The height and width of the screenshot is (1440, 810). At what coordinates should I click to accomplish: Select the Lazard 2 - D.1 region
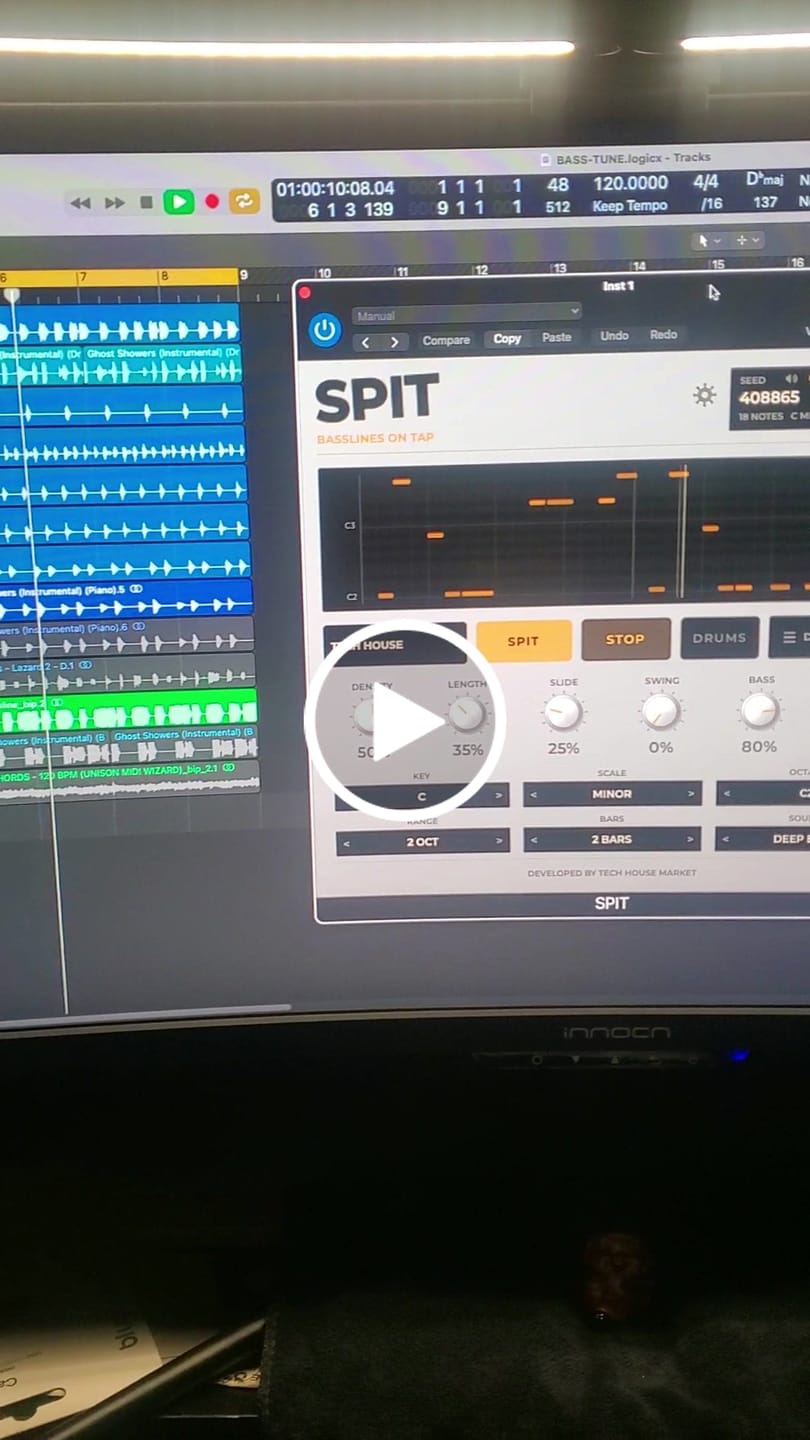[x=127, y=673]
